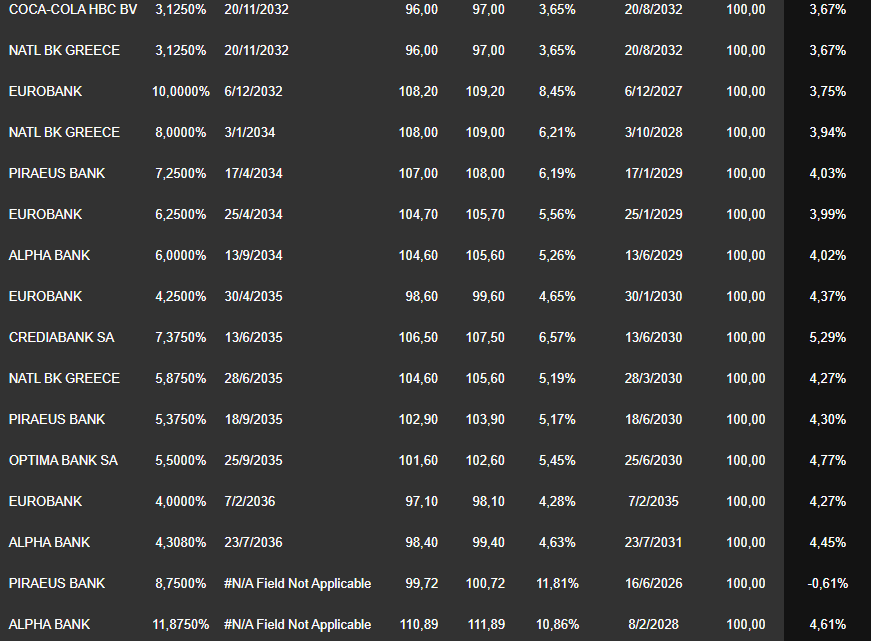Click the call date 16/6/2026
Screen dimensions: 871x641
[653, 583]
